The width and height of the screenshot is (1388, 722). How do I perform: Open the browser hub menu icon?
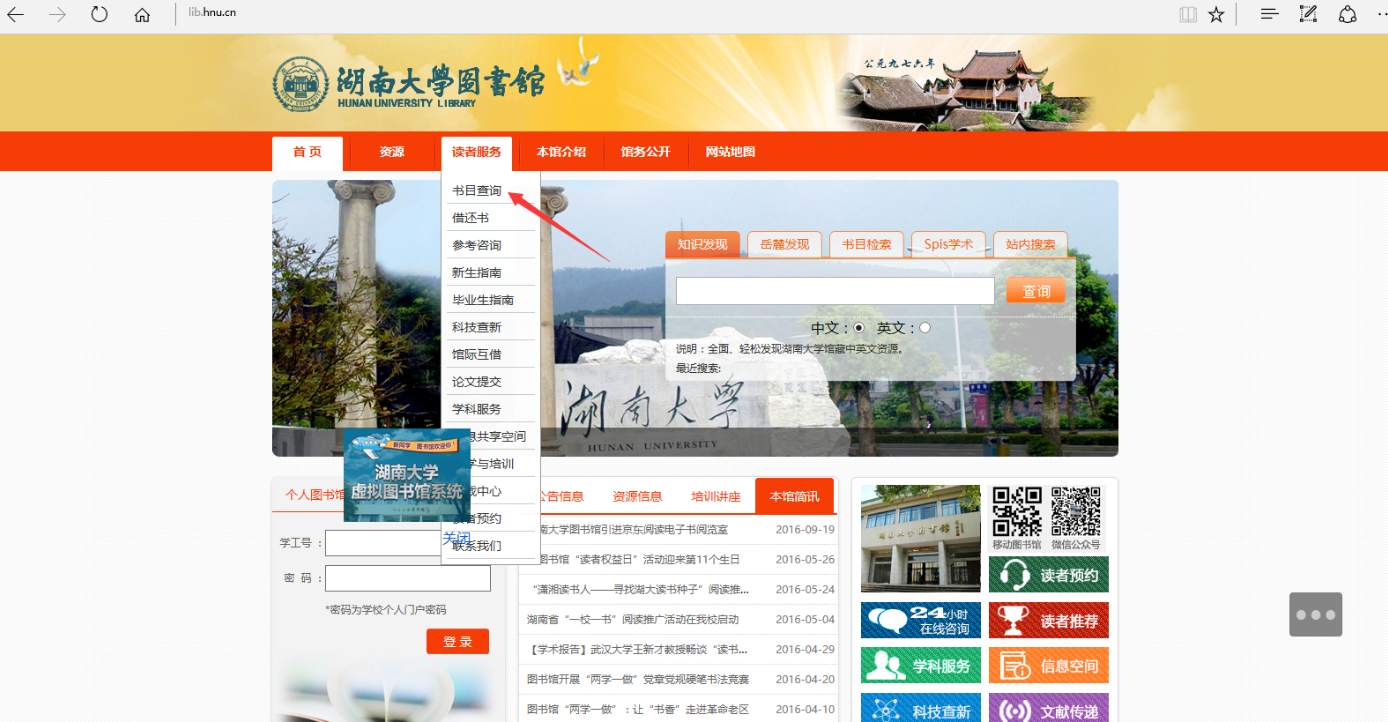coord(1269,14)
